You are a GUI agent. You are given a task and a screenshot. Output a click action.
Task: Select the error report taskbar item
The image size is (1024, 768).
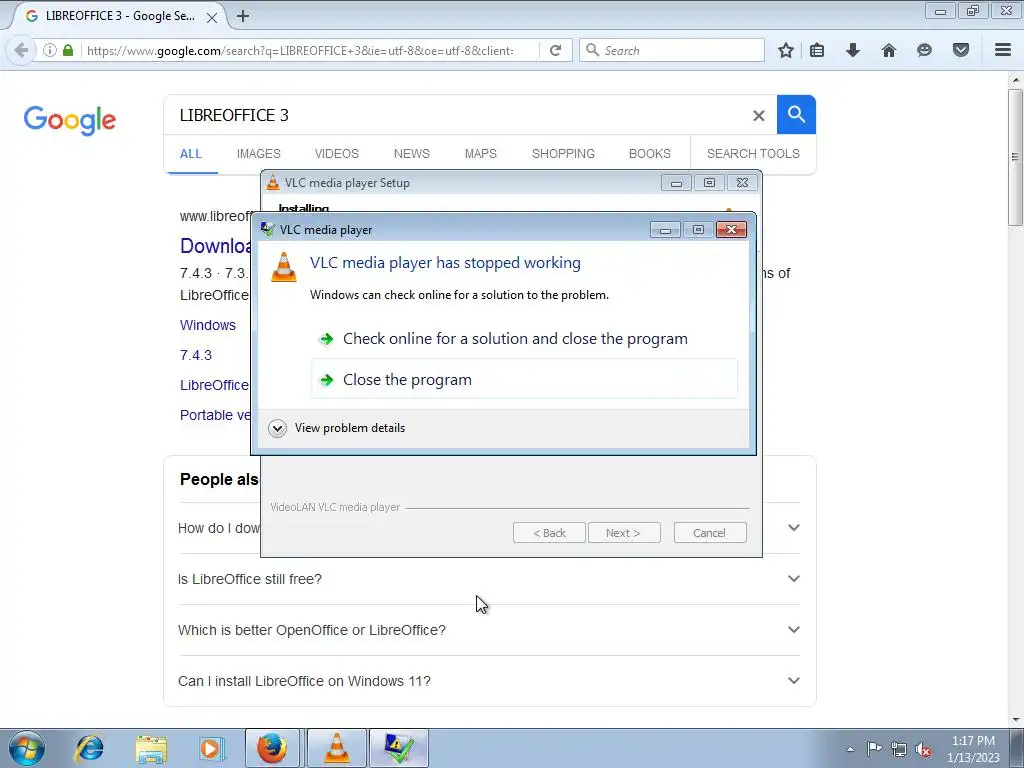[x=399, y=748]
